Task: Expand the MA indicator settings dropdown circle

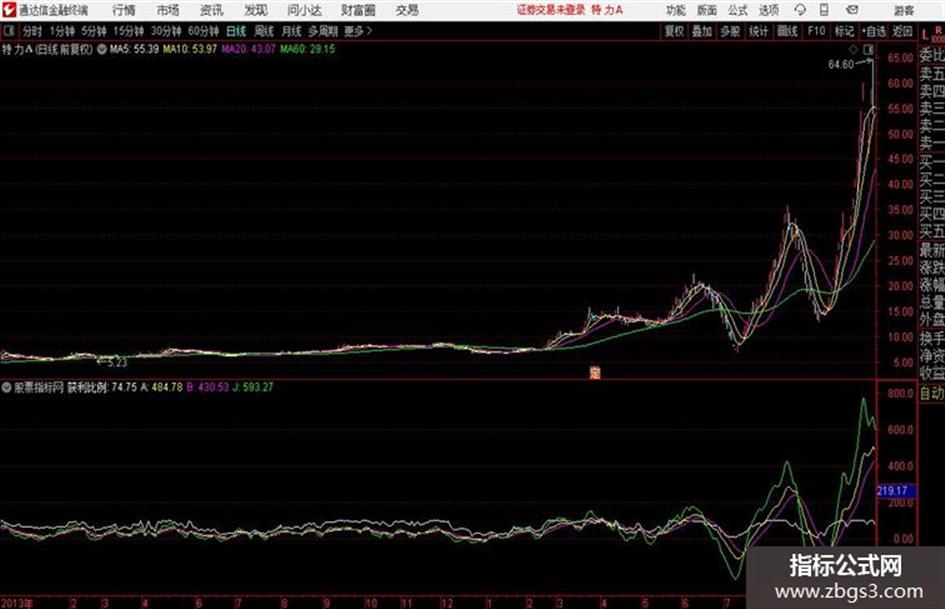Action: pos(102,49)
